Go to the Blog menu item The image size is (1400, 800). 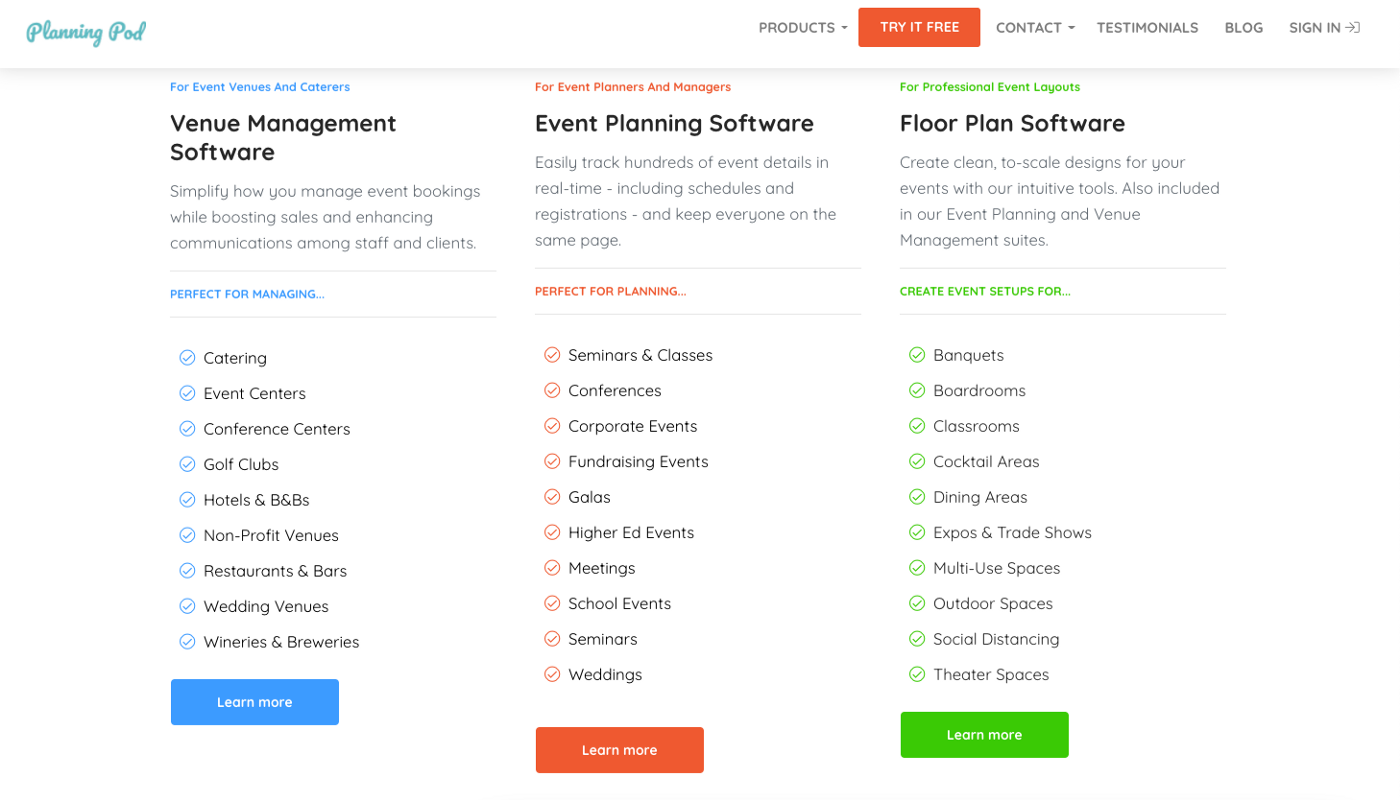coord(1243,28)
